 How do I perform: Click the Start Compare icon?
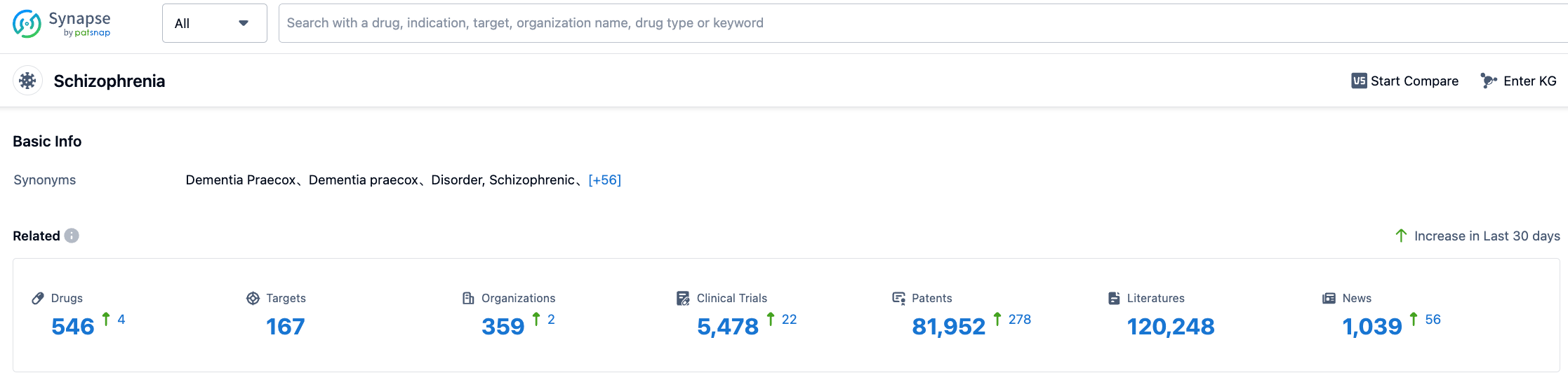coord(1359,81)
